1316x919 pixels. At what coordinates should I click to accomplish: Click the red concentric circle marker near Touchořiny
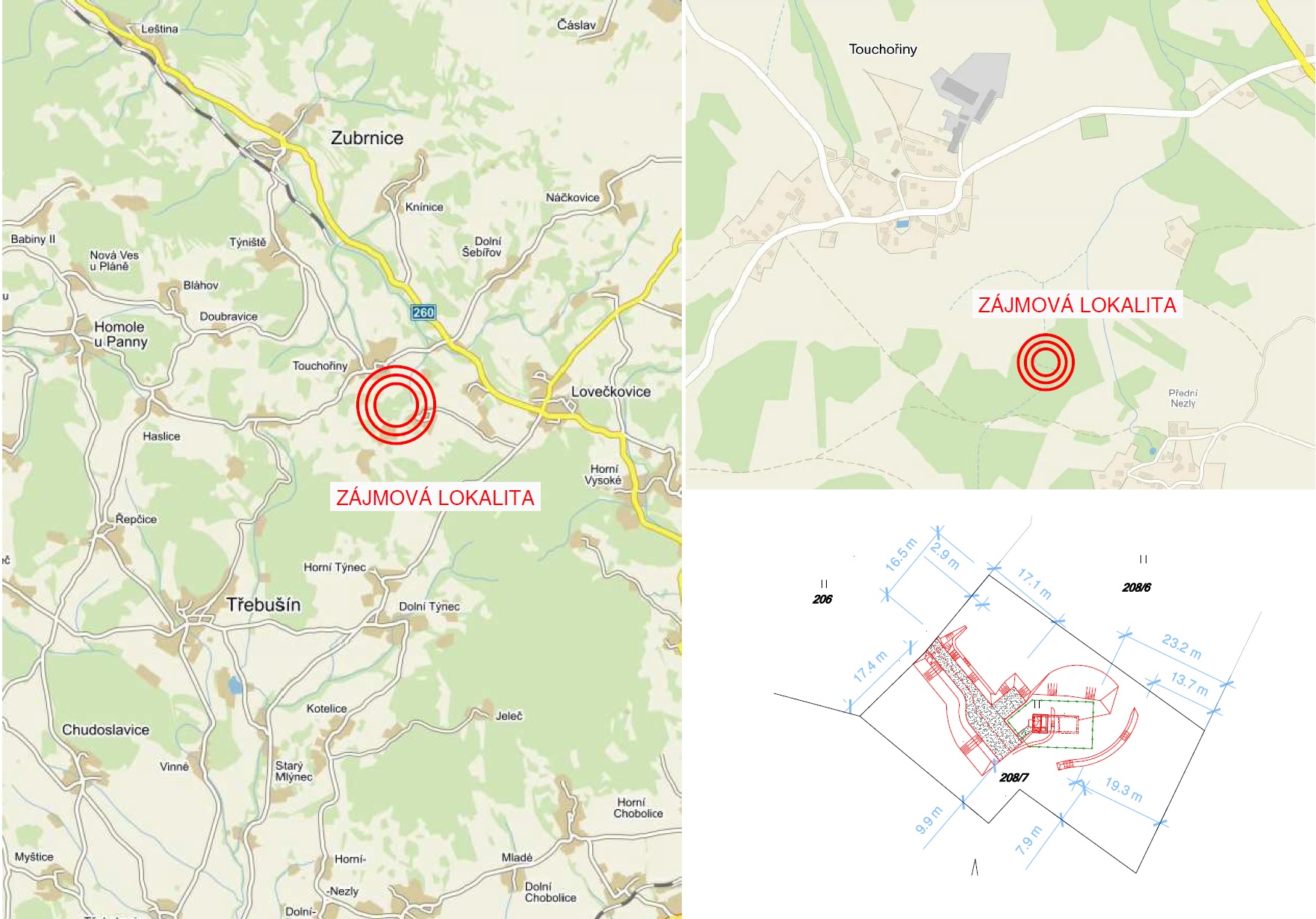395,405
